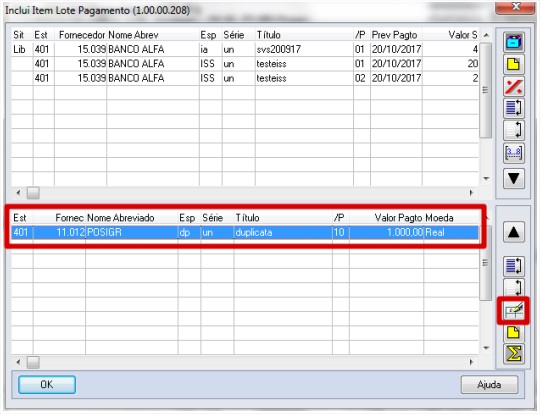Click Nome Abreviado column header in lower grid
Image resolution: width=540 pixels, height=414 pixels.
point(121,218)
